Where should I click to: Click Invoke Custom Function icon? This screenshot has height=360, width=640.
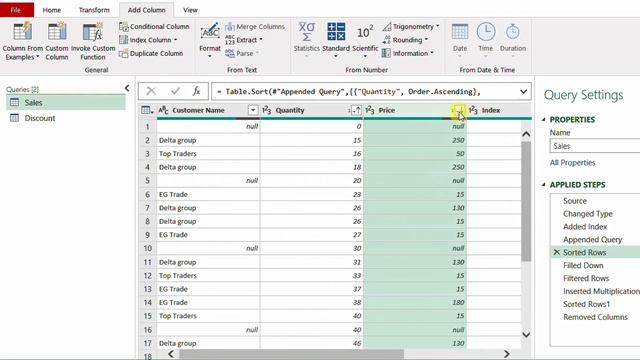pyautogui.click(x=93, y=32)
